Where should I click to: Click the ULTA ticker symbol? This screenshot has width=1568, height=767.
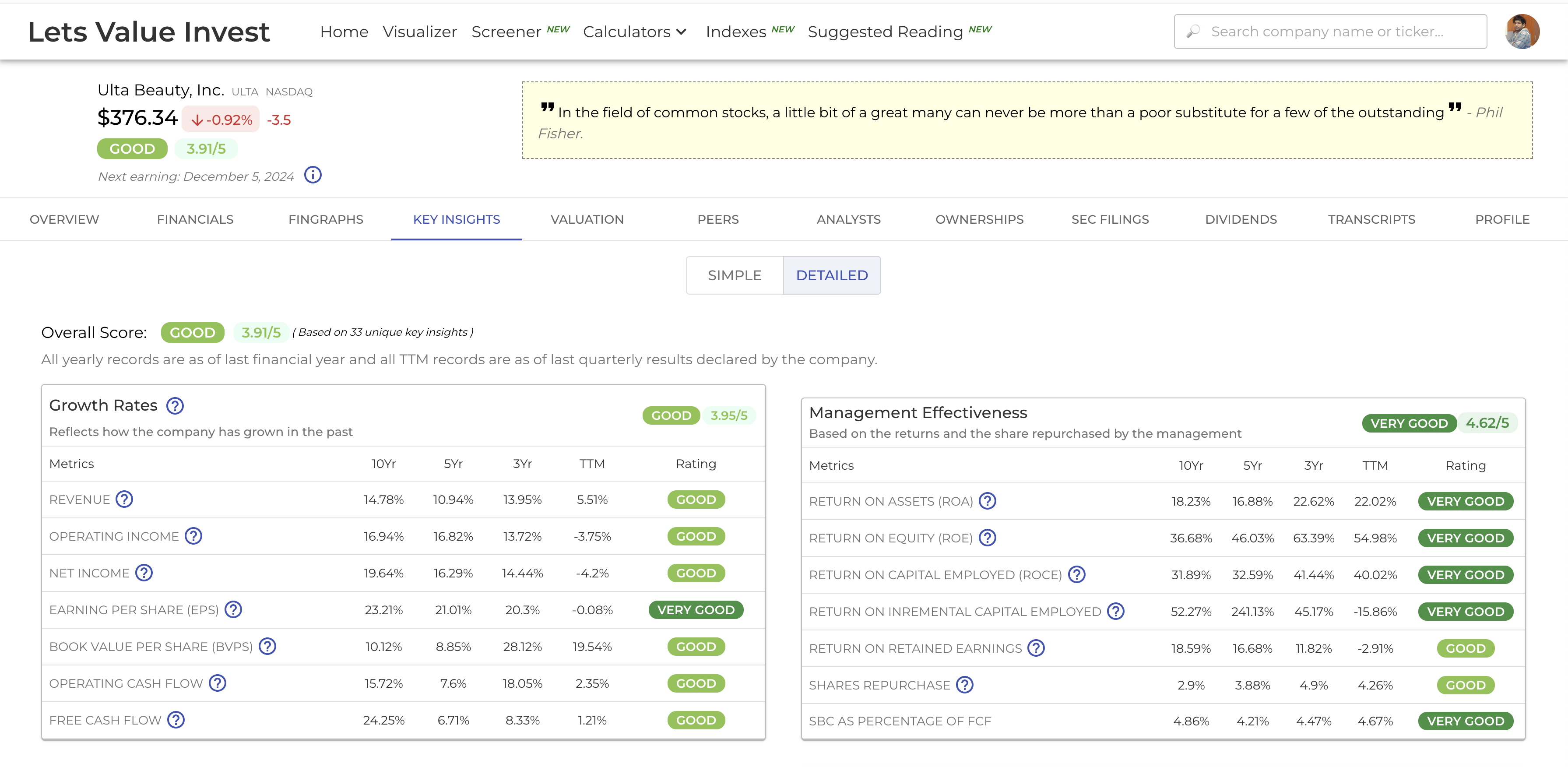coord(245,92)
